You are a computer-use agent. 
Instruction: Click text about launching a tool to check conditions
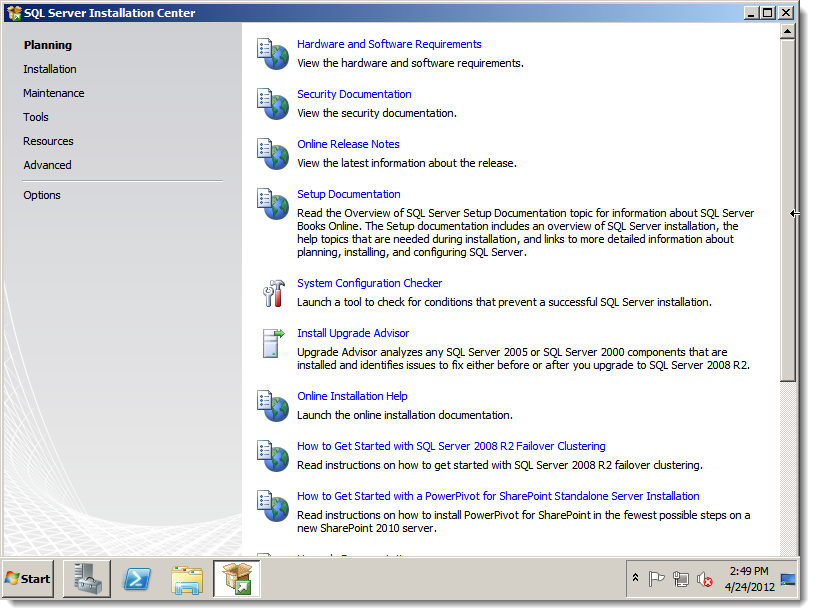[x=504, y=302]
